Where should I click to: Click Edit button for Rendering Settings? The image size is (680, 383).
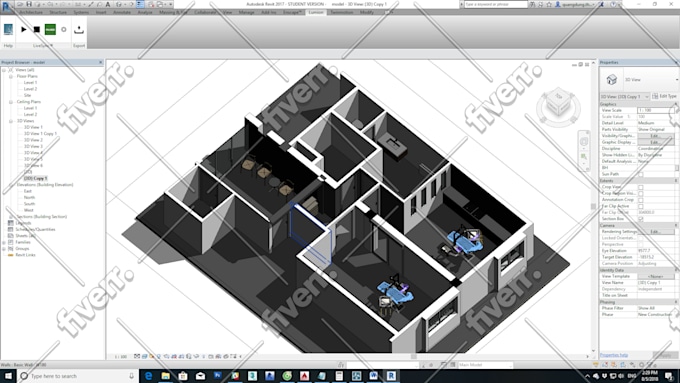pos(656,232)
